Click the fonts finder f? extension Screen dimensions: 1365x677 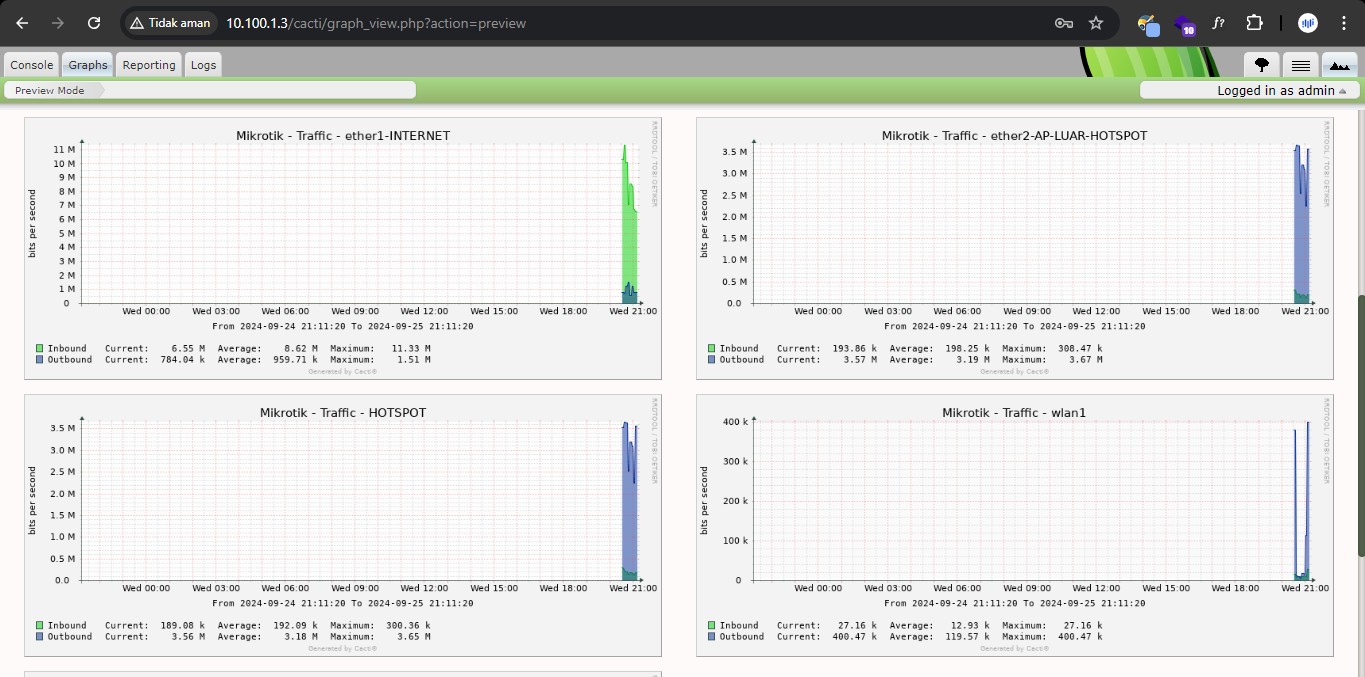[1218, 23]
